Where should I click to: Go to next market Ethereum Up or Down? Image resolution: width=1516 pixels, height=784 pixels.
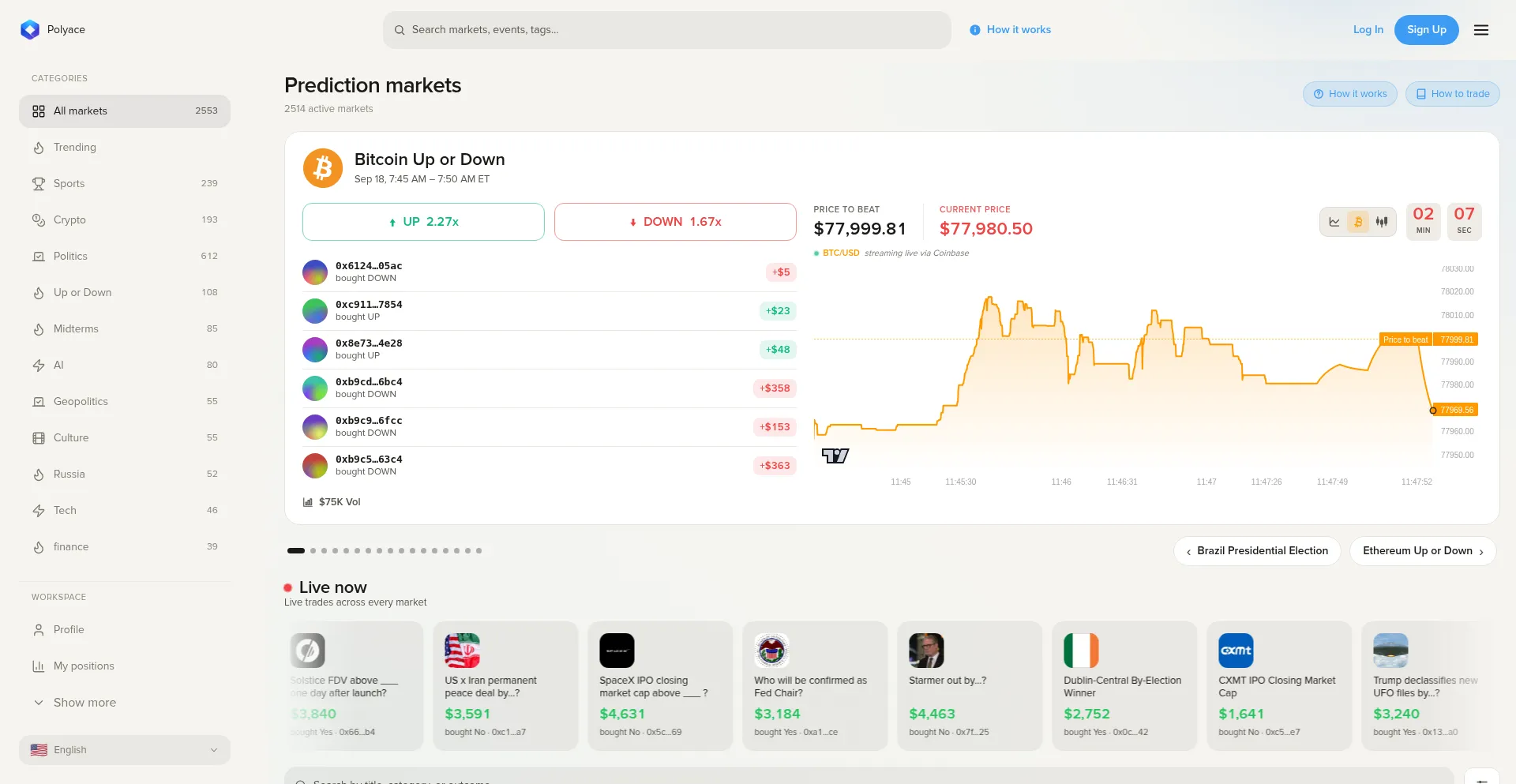coord(1423,551)
